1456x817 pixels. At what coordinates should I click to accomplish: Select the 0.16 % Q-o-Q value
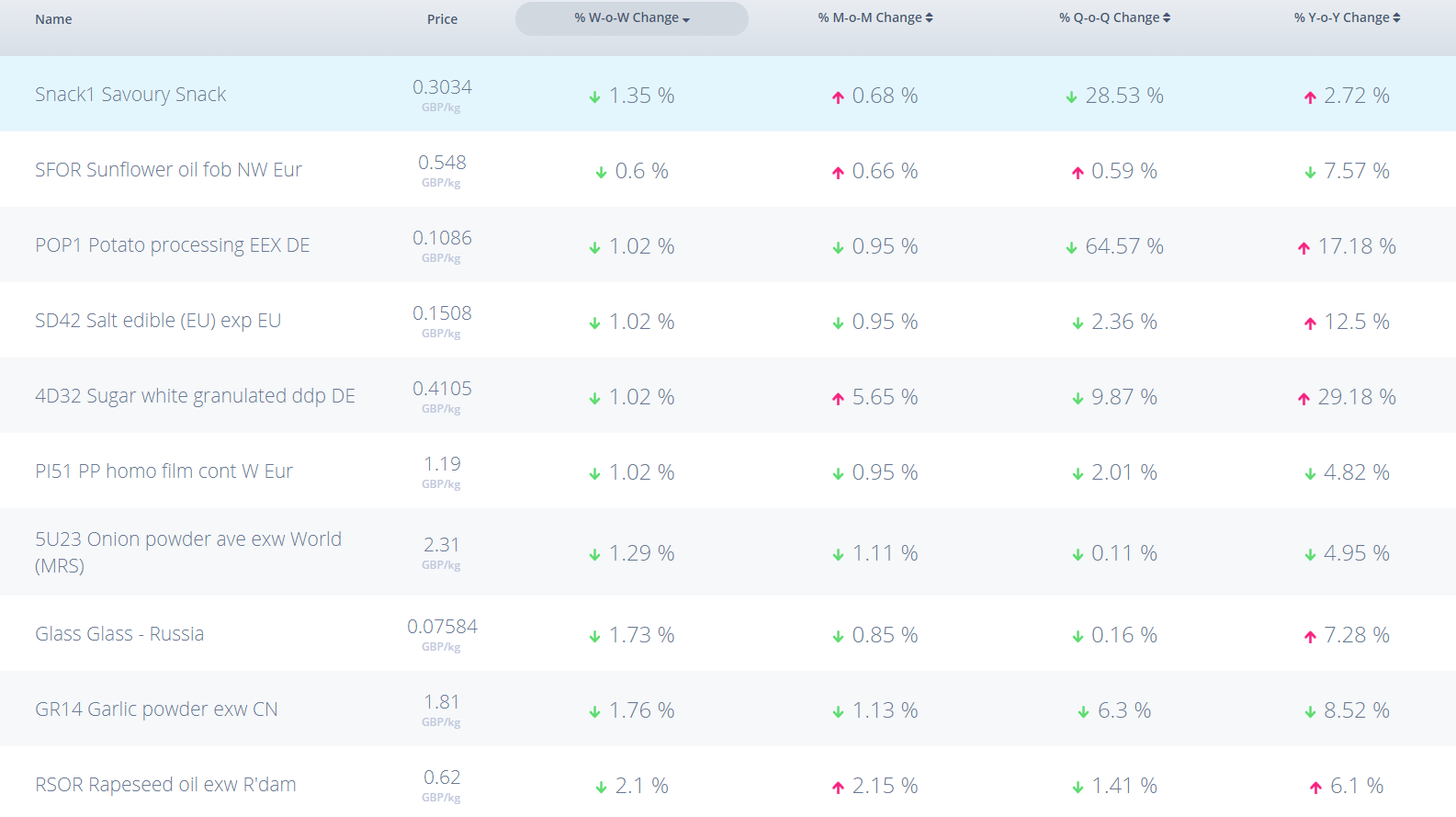(x=1124, y=635)
